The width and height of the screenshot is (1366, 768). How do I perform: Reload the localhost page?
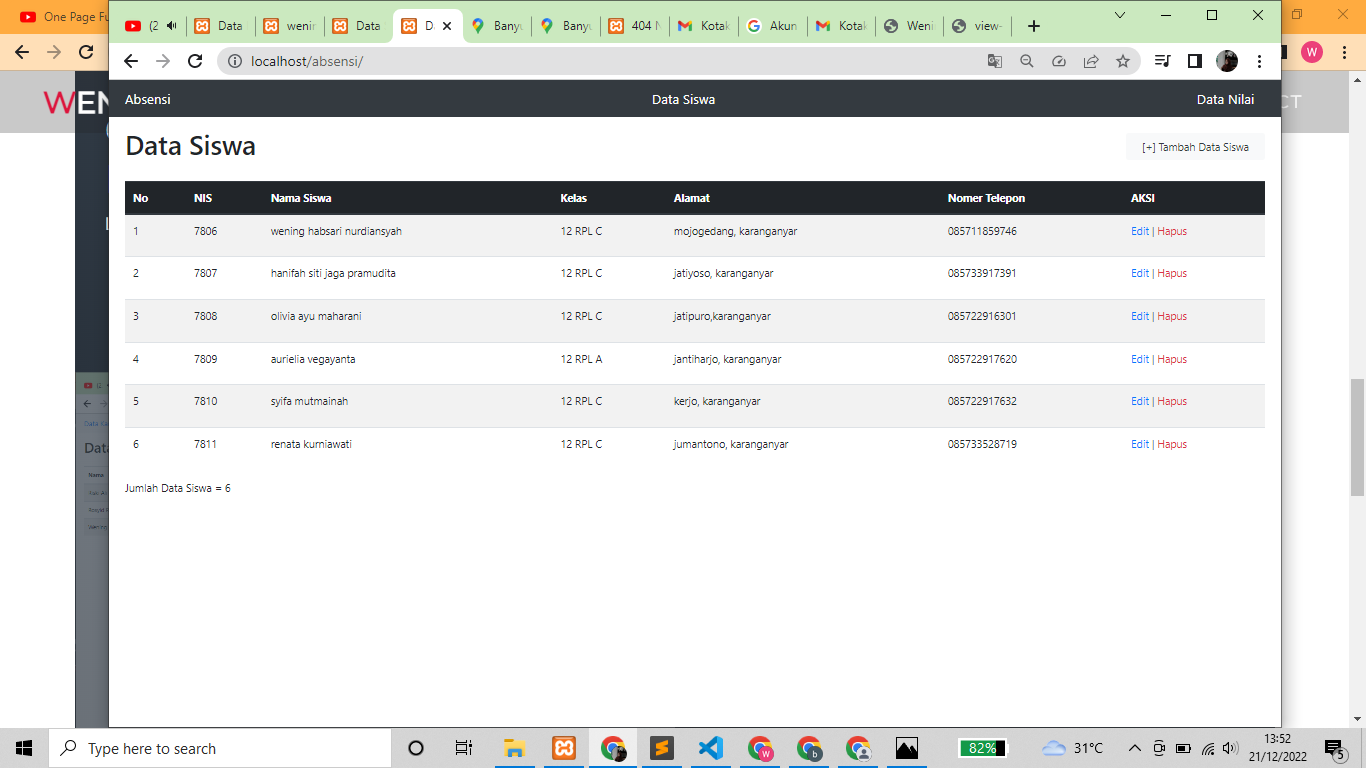point(195,61)
